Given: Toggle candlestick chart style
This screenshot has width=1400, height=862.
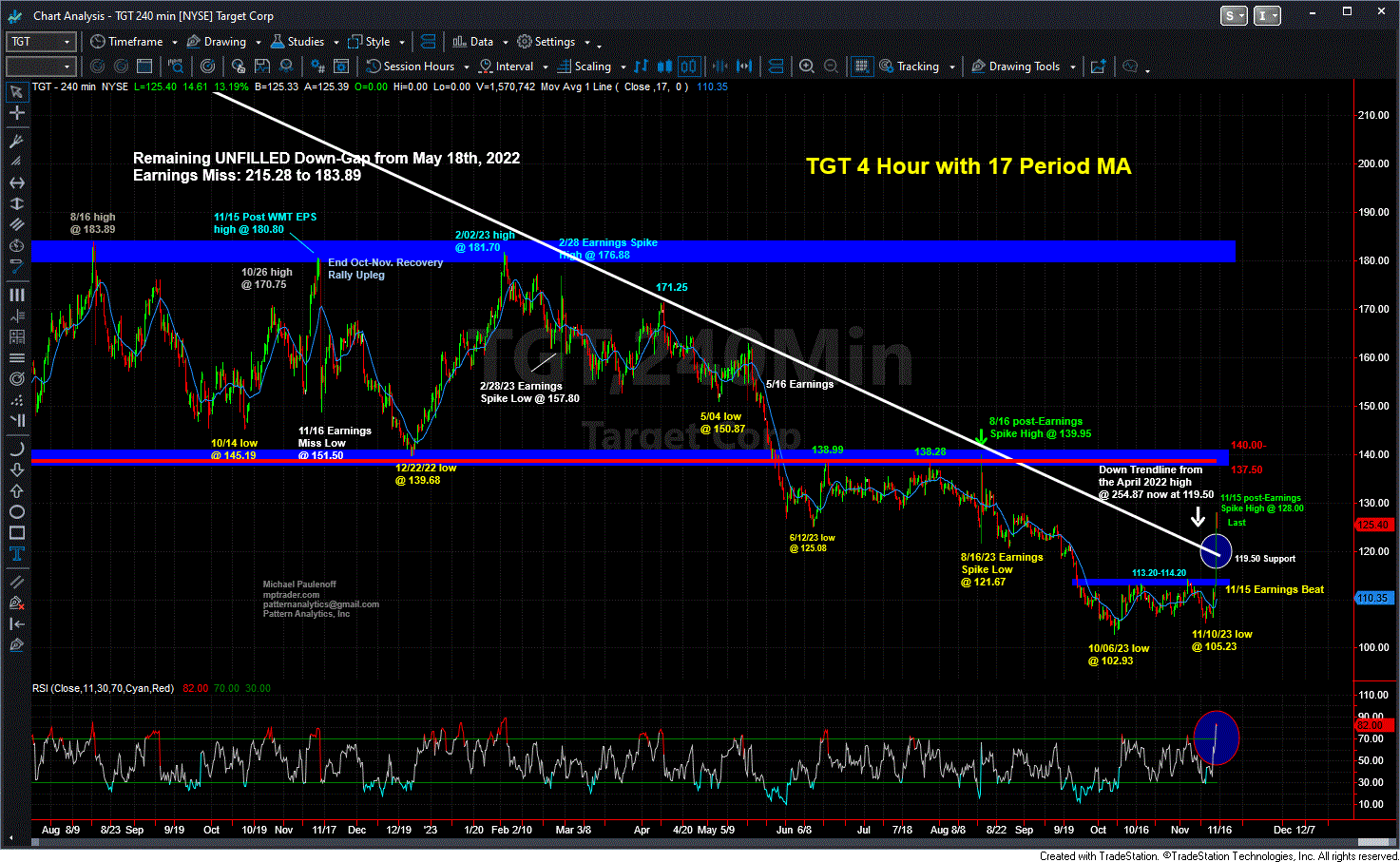Looking at the screenshot, I should pyautogui.click(x=664, y=66).
